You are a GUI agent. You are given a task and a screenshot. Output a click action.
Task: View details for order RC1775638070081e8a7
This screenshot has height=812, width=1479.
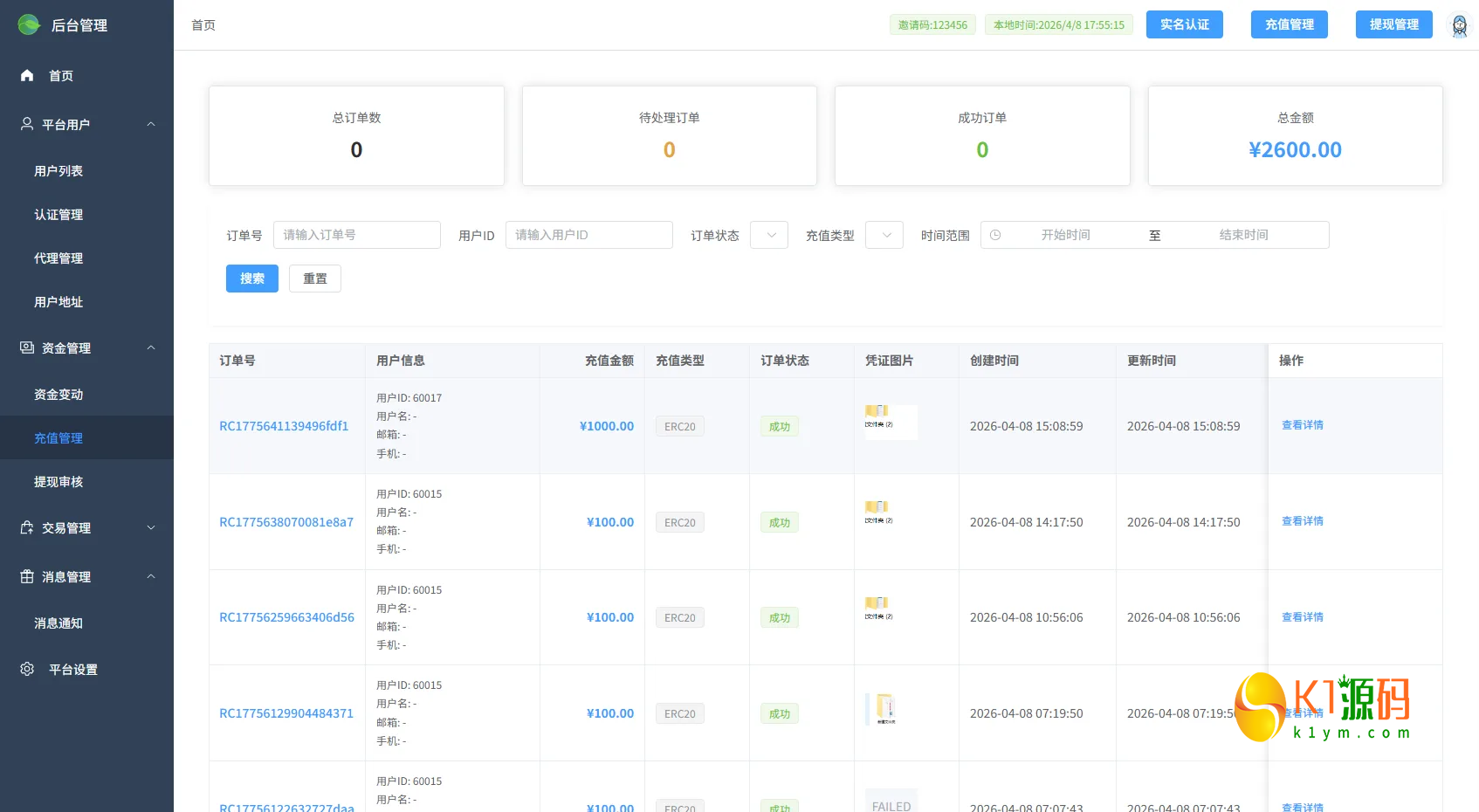[1303, 521]
